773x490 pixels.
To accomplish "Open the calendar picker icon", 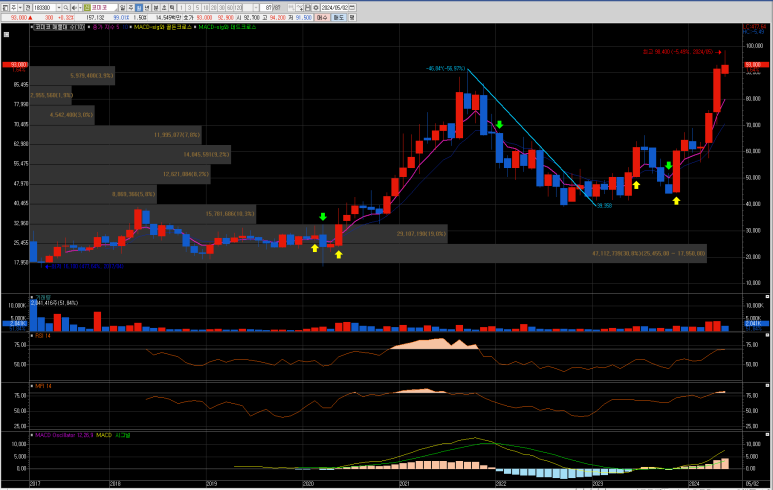I will 351,8.
